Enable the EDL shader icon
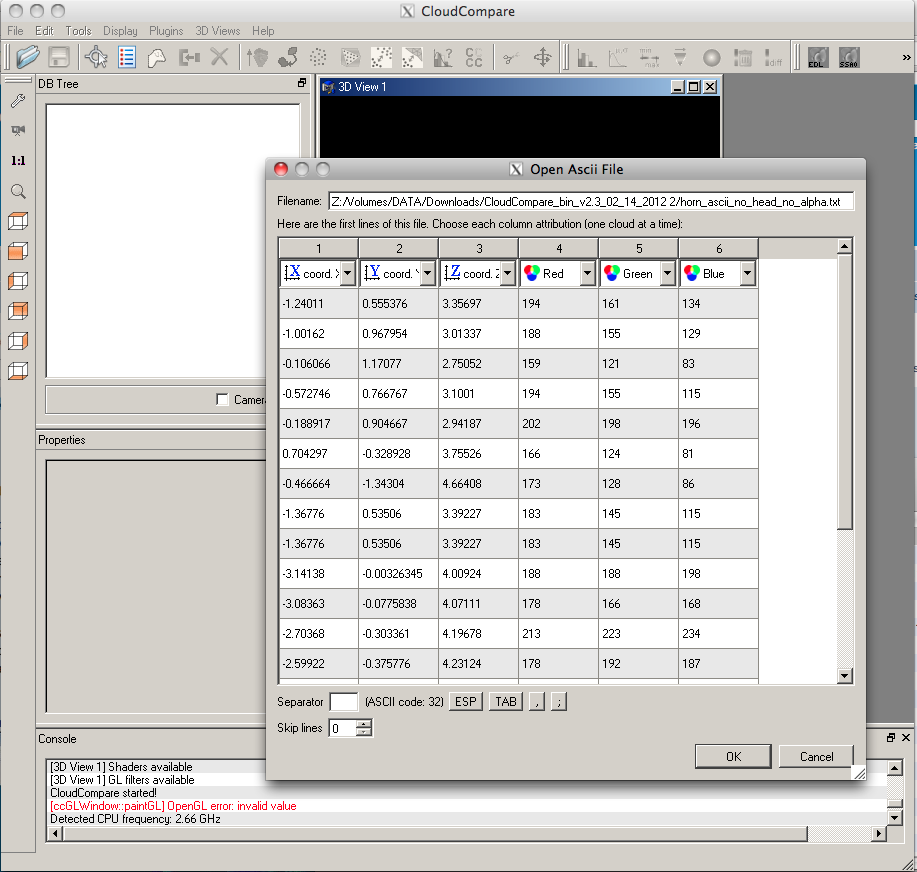The height and width of the screenshot is (872, 917). coord(816,57)
